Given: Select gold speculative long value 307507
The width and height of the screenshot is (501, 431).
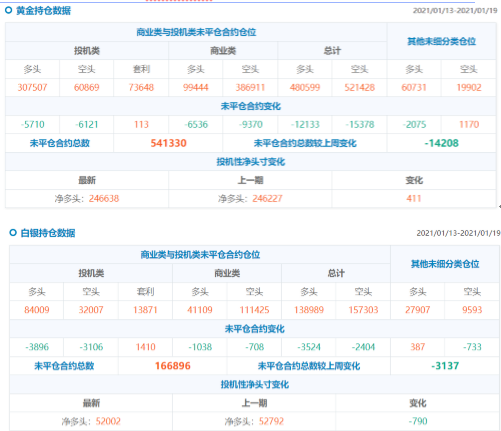Looking at the screenshot, I should (32, 88).
